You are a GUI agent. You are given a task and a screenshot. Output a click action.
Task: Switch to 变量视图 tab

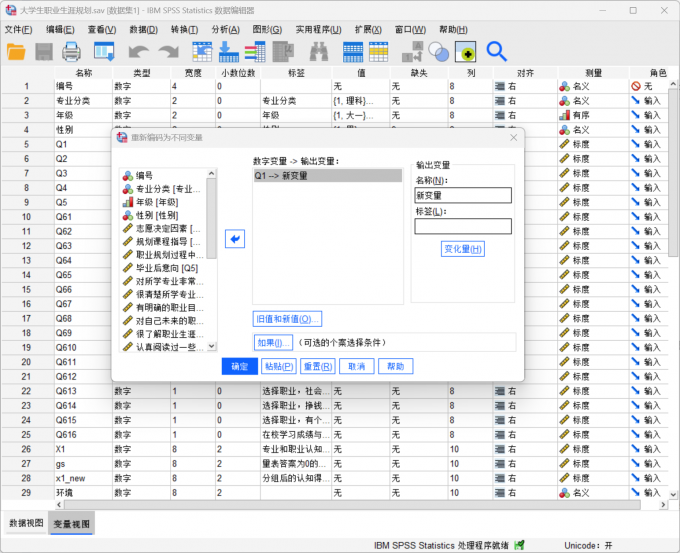(72, 524)
